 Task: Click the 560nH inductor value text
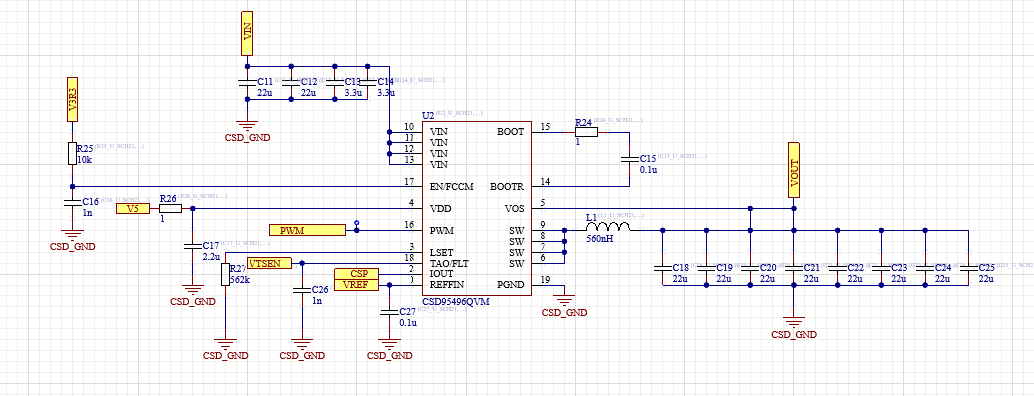599,239
